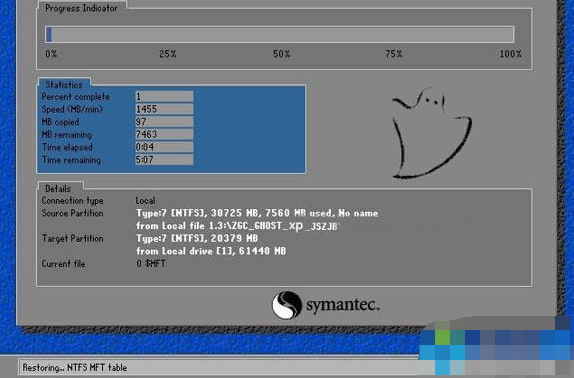Click the Symantec yin-yang logo

click(x=287, y=305)
